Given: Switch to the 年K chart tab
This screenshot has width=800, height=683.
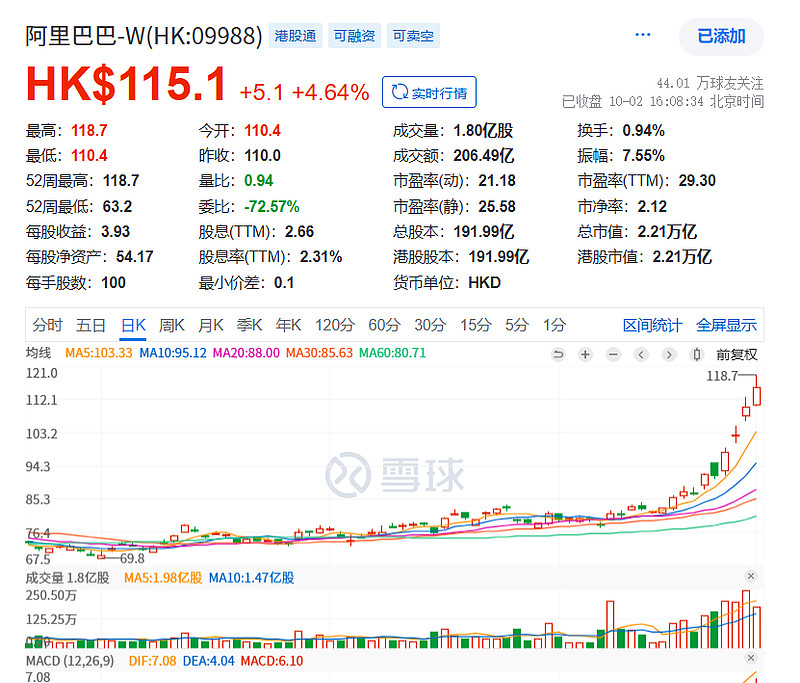Looking at the screenshot, I should point(288,325).
